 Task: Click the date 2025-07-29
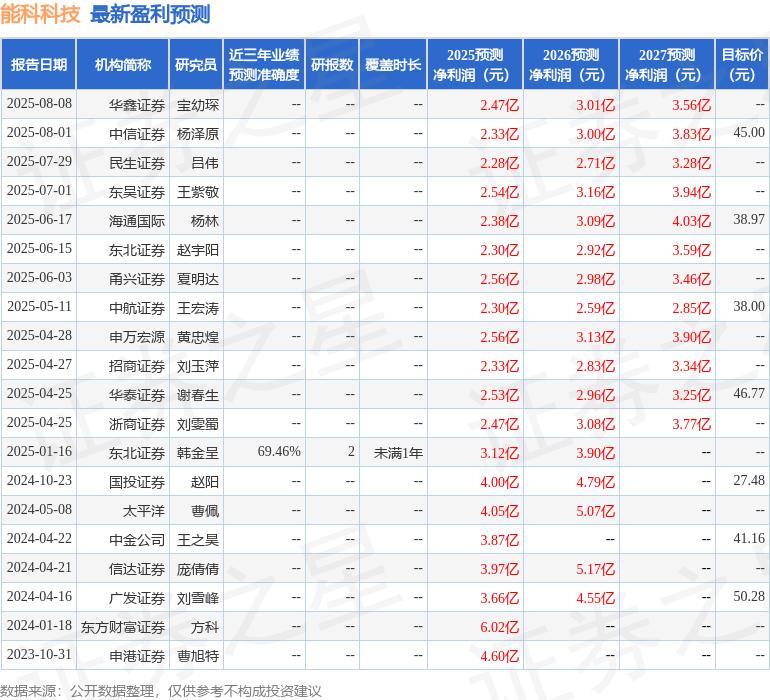click(x=39, y=162)
